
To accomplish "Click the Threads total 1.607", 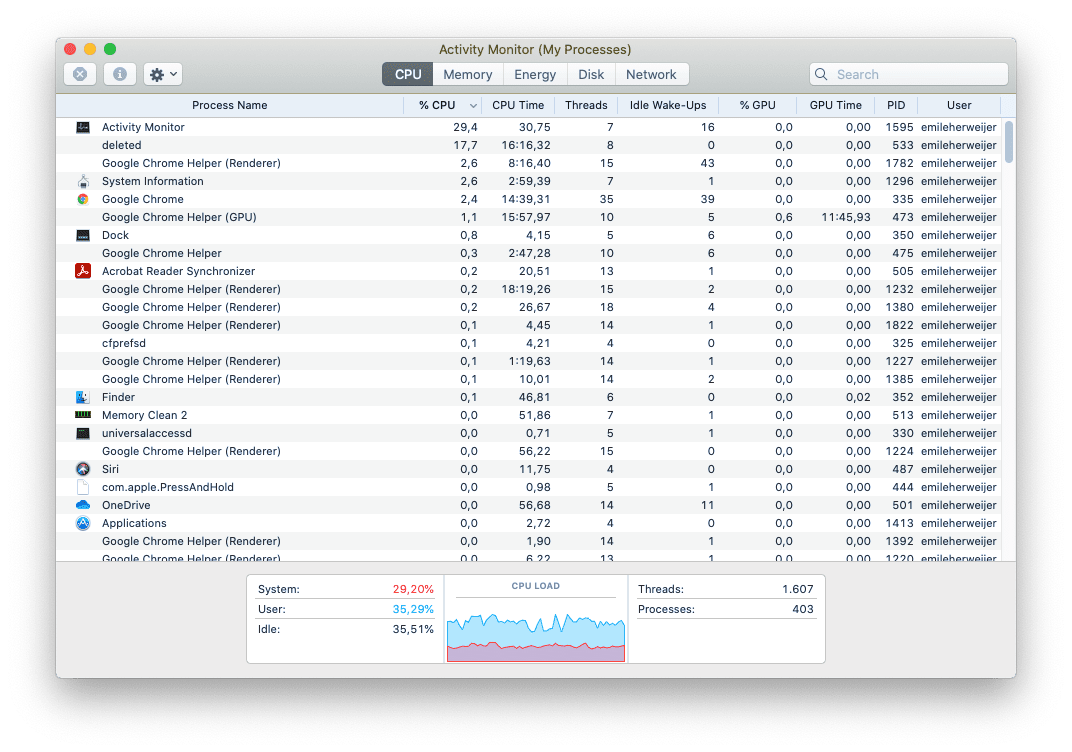I will coord(798,589).
